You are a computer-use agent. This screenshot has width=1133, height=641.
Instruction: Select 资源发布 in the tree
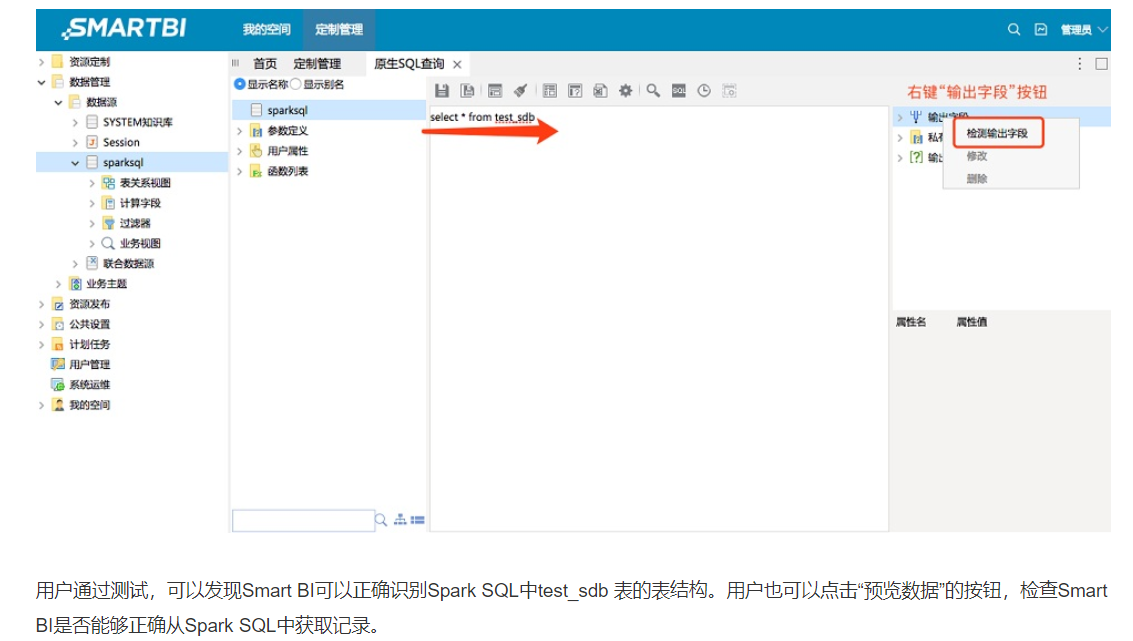point(90,305)
